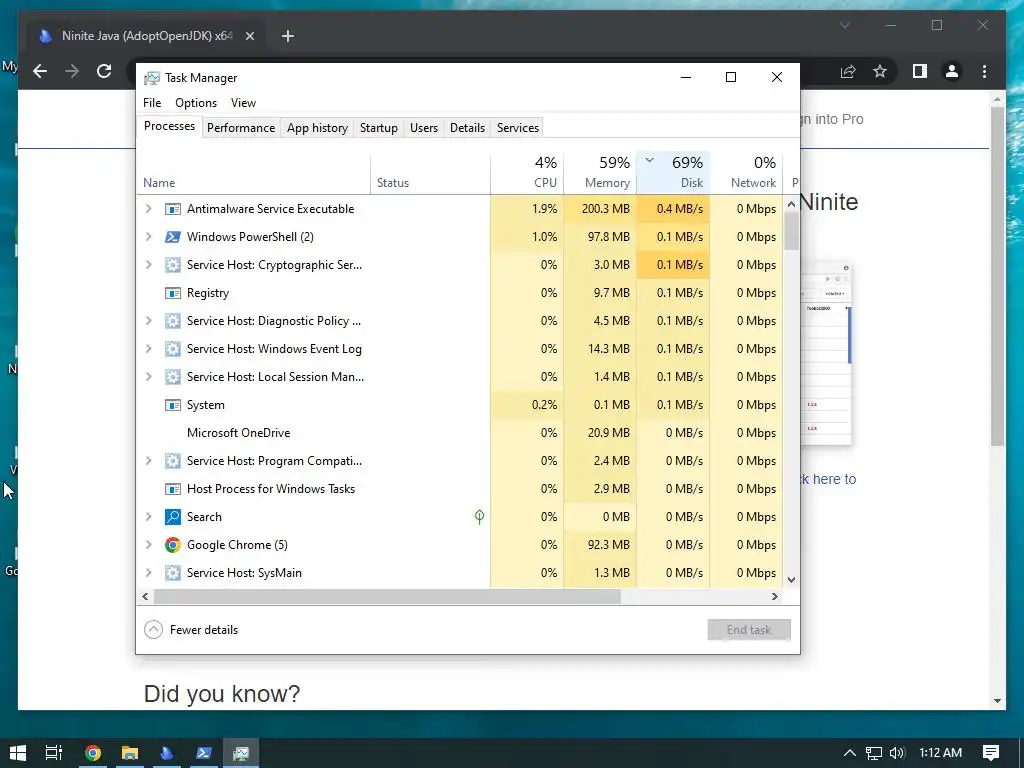Image resolution: width=1024 pixels, height=768 pixels.
Task: Click the process list vertical scrollbar thumb
Action: 792,231
